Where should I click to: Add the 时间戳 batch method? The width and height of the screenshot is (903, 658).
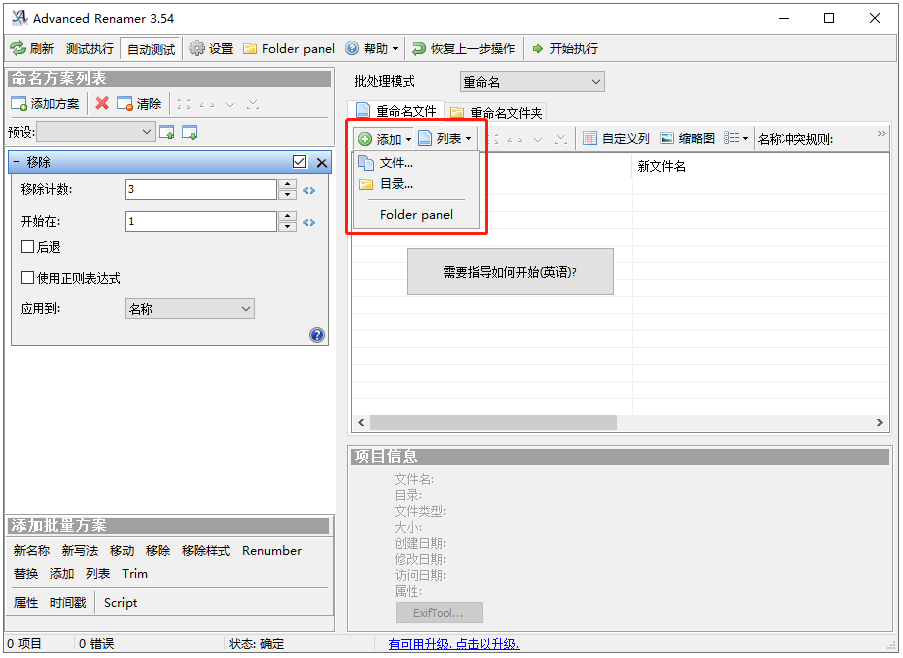point(67,603)
